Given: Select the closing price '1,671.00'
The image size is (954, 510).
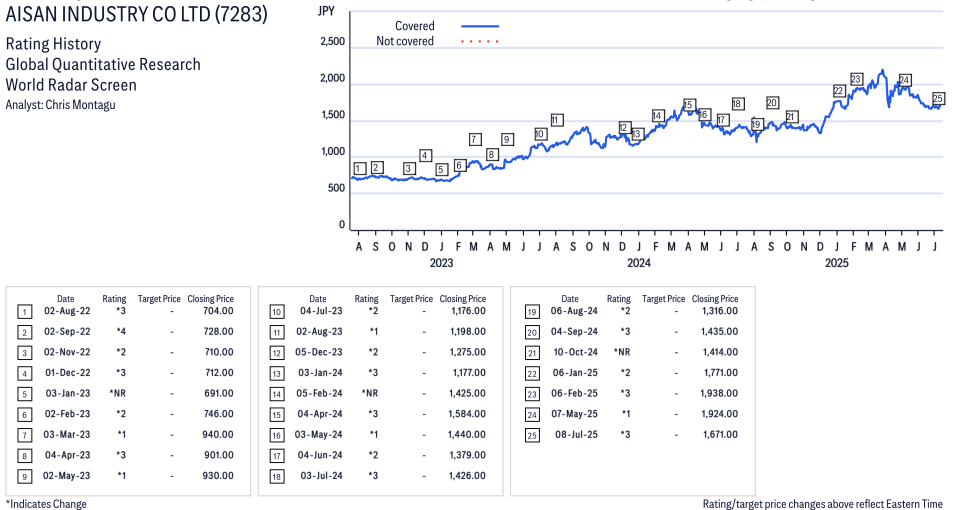Looking at the screenshot, I should point(721,435).
